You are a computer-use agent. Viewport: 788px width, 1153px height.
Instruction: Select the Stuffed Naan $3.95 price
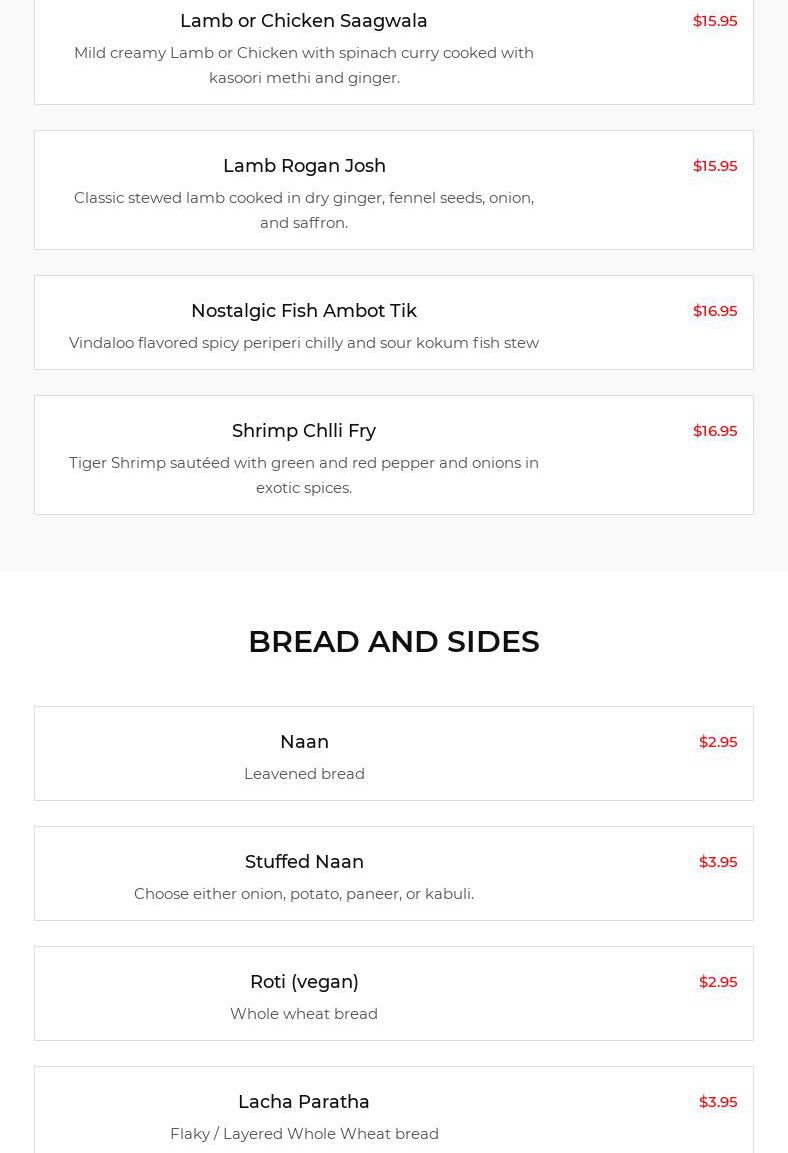pyautogui.click(x=717, y=862)
